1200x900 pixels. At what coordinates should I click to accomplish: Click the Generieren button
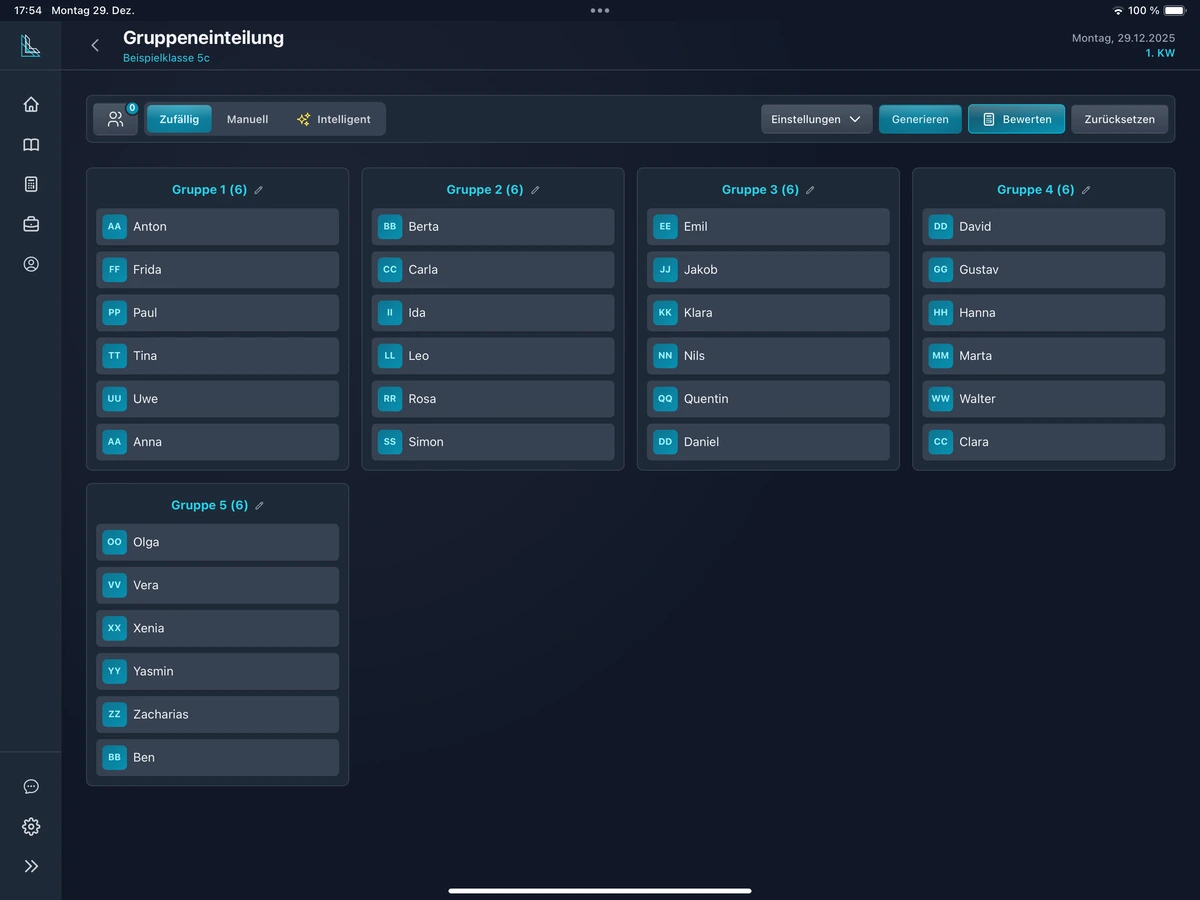coord(920,119)
